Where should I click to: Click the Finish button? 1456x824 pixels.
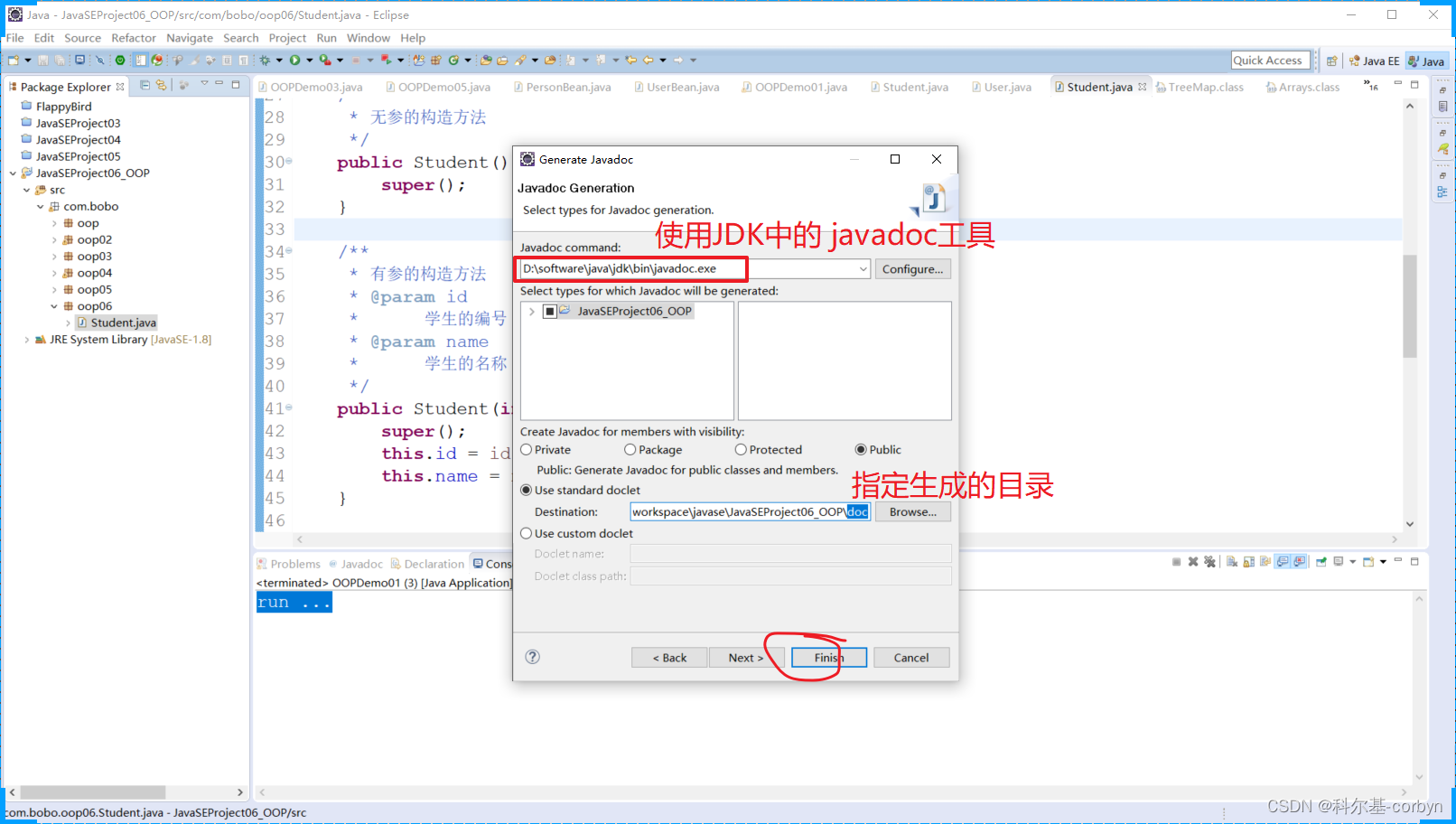pyautogui.click(x=829, y=658)
